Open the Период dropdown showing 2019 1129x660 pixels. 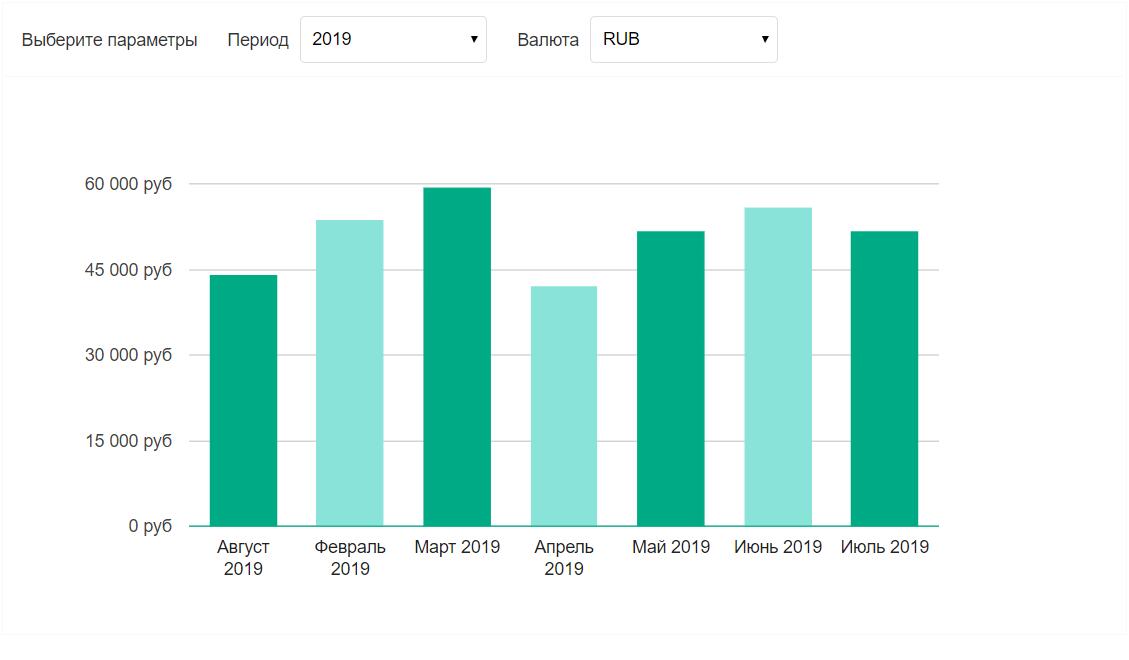[392, 39]
